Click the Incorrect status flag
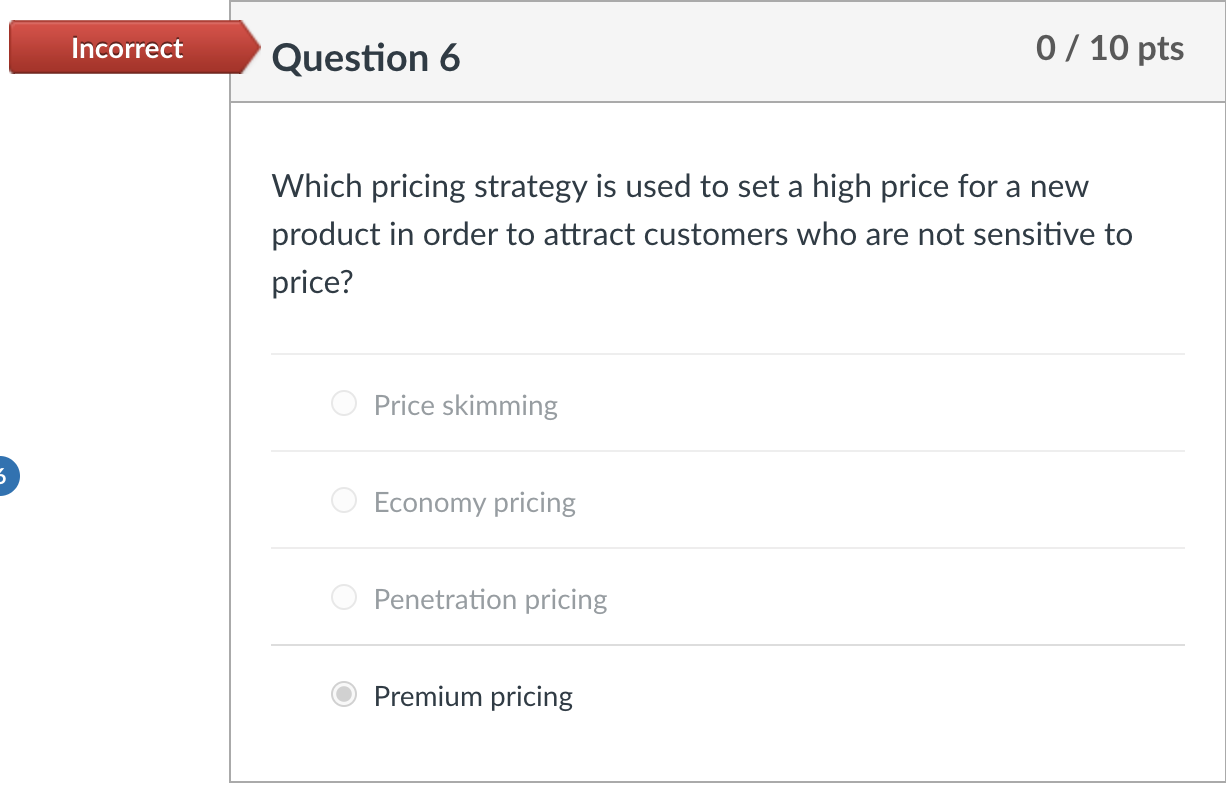 click(125, 47)
